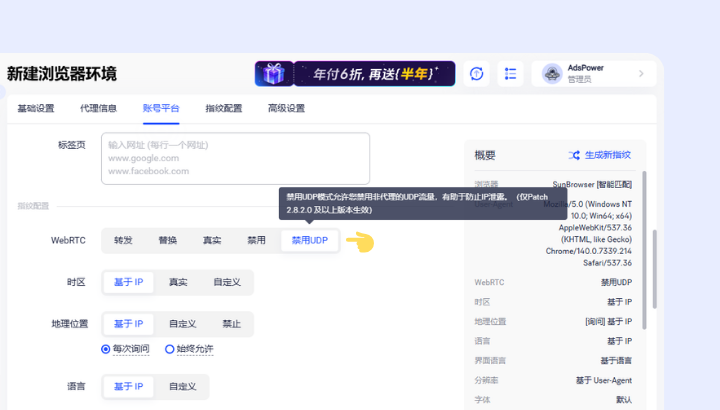
Task: Click the refresh update circular arrow icon
Action: (x=476, y=73)
